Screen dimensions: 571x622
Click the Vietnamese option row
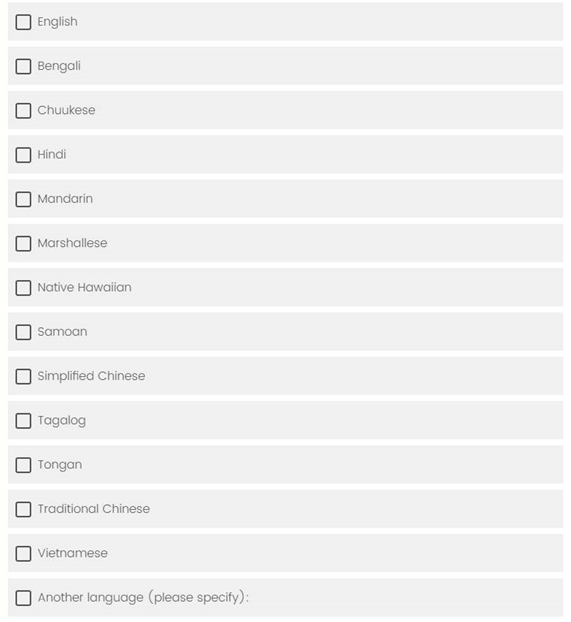coord(285,553)
